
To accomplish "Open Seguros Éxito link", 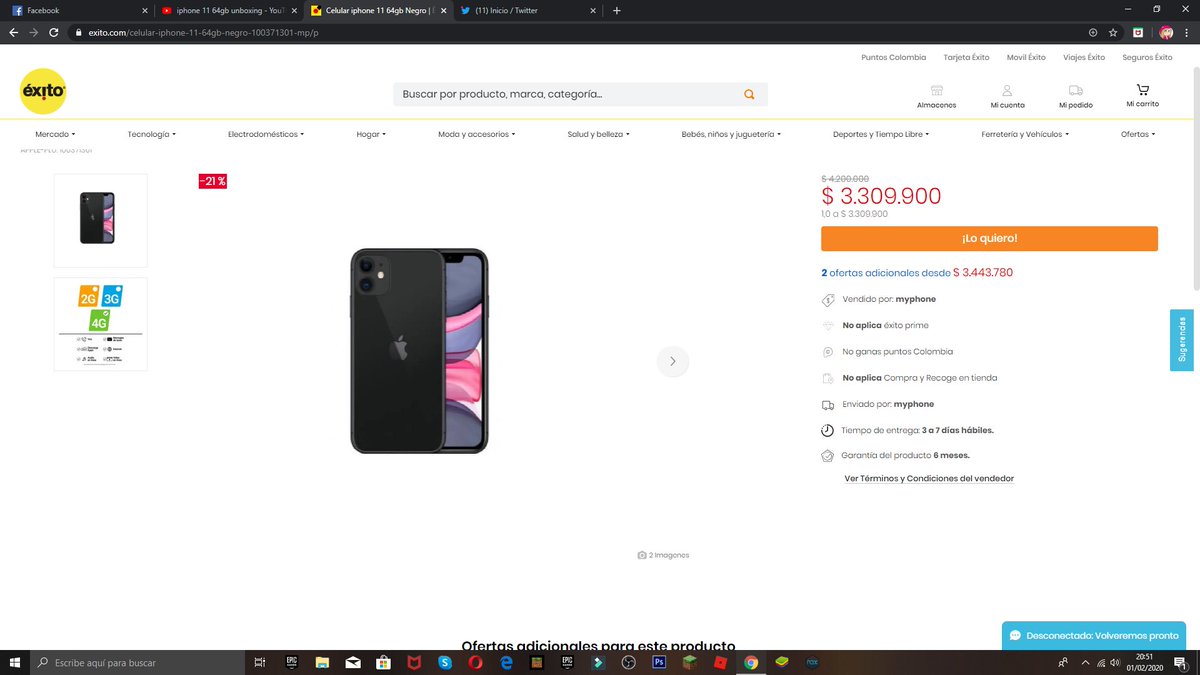I will pyautogui.click(x=1147, y=57).
